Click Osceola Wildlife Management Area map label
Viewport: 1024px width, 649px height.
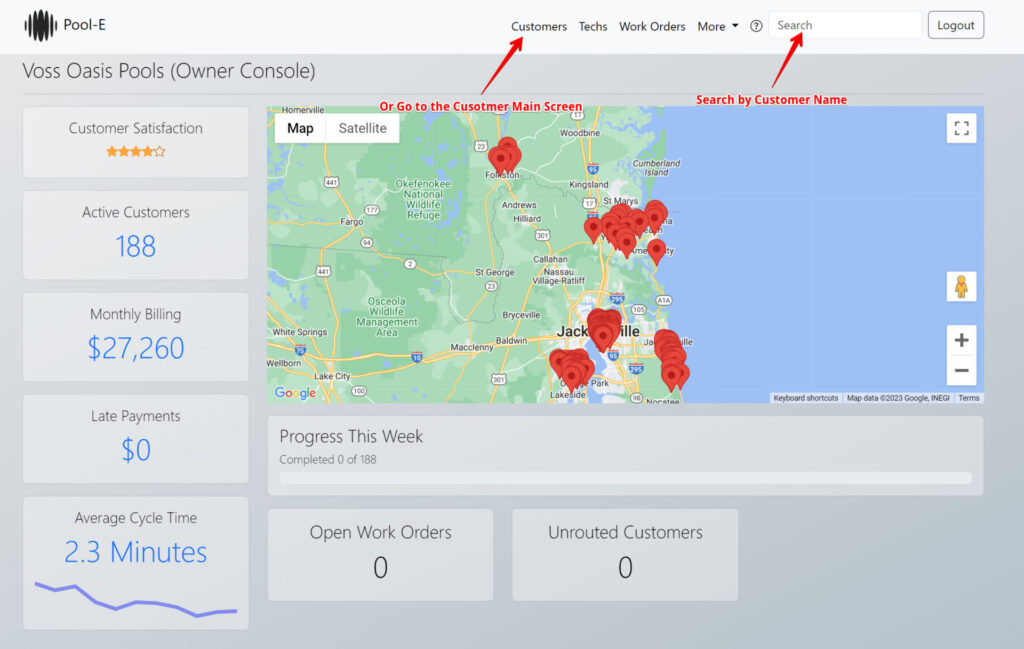coord(387,317)
